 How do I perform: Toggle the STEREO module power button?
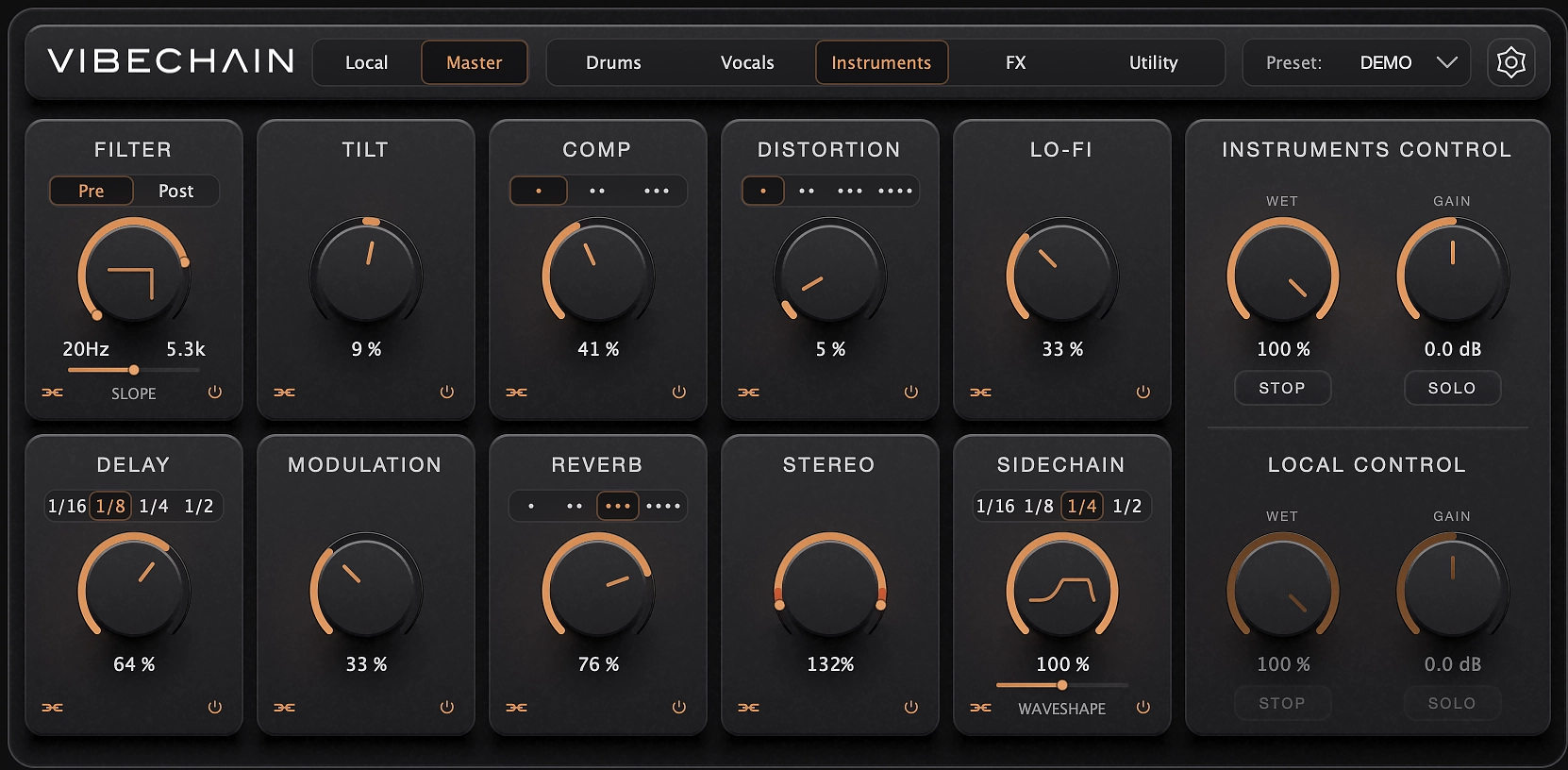911,708
